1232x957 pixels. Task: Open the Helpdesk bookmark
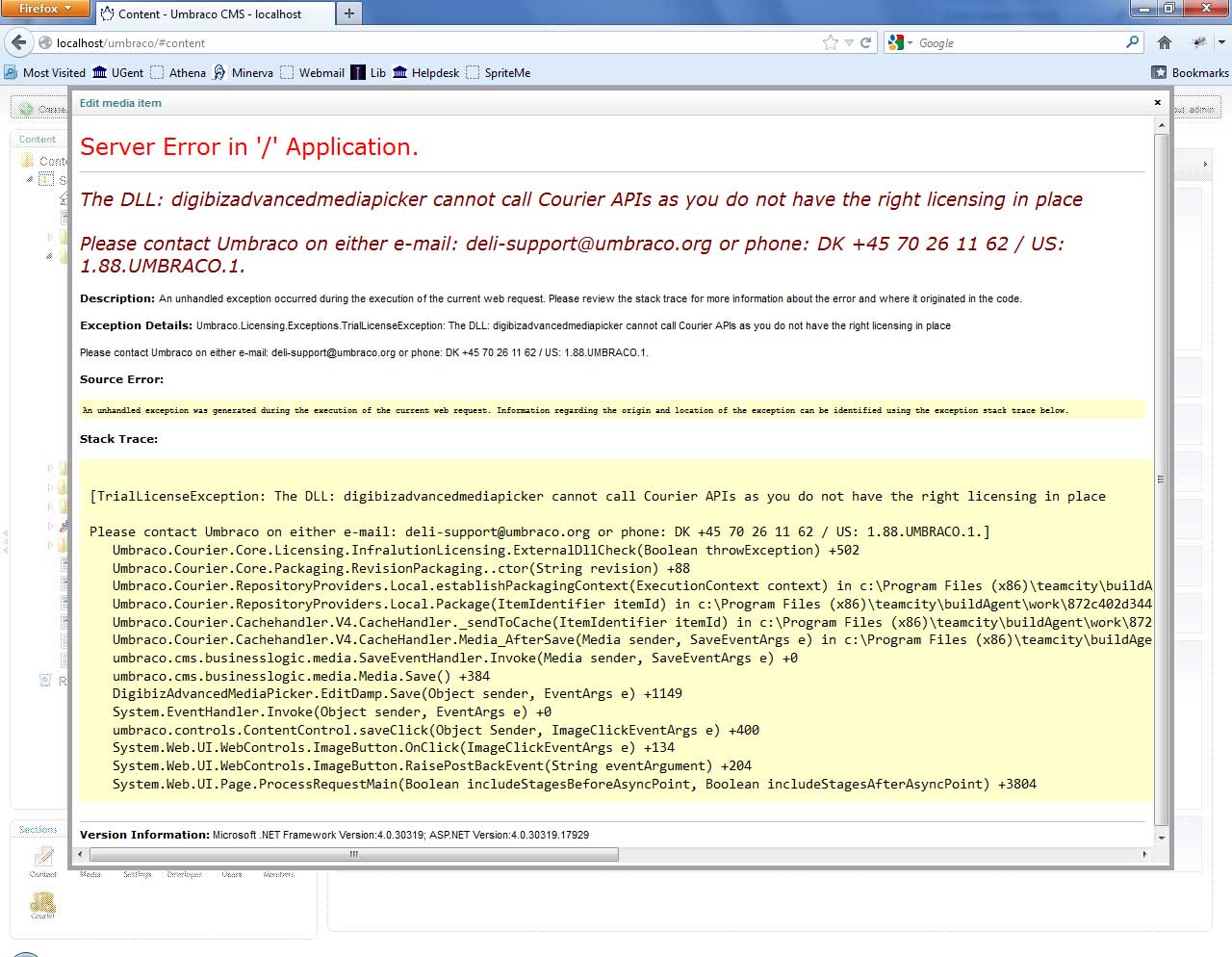(x=425, y=72)
